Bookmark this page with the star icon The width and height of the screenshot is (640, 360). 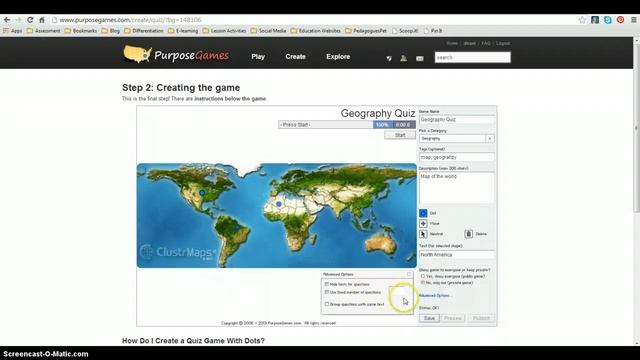click(x=582, y=20)
